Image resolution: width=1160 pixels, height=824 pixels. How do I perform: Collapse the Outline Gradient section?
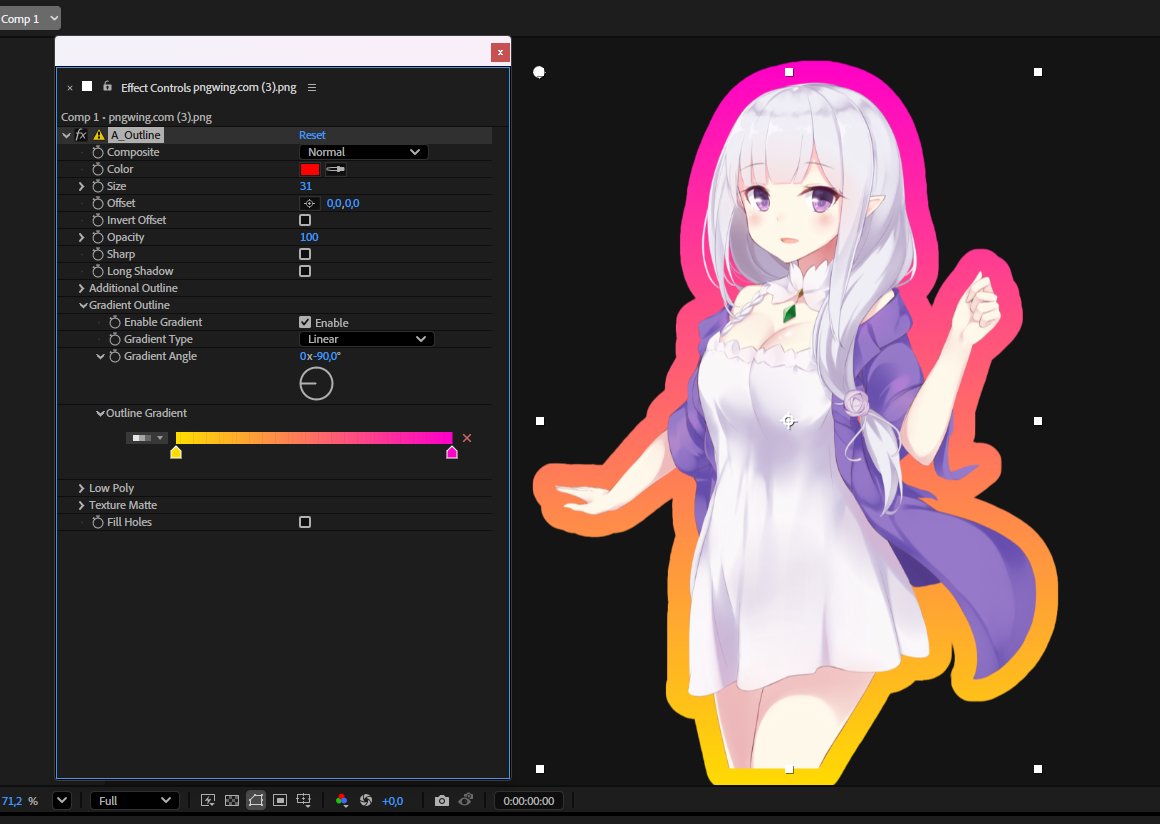(x=100, y=413)
